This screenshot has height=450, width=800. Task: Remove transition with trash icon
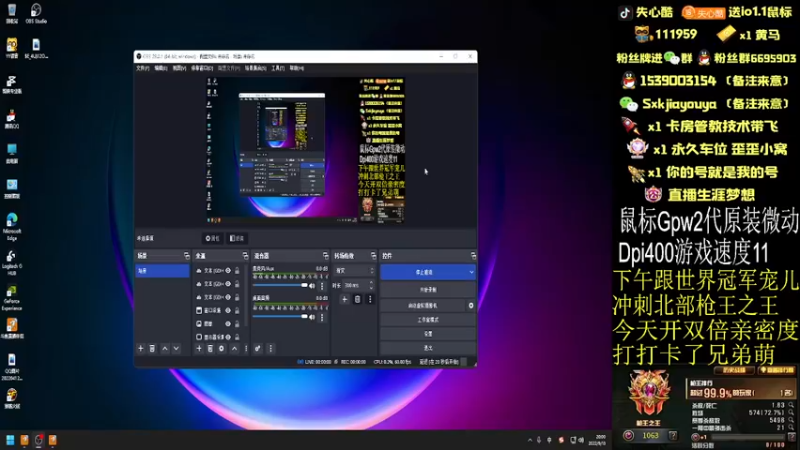(x=357, y=299)
